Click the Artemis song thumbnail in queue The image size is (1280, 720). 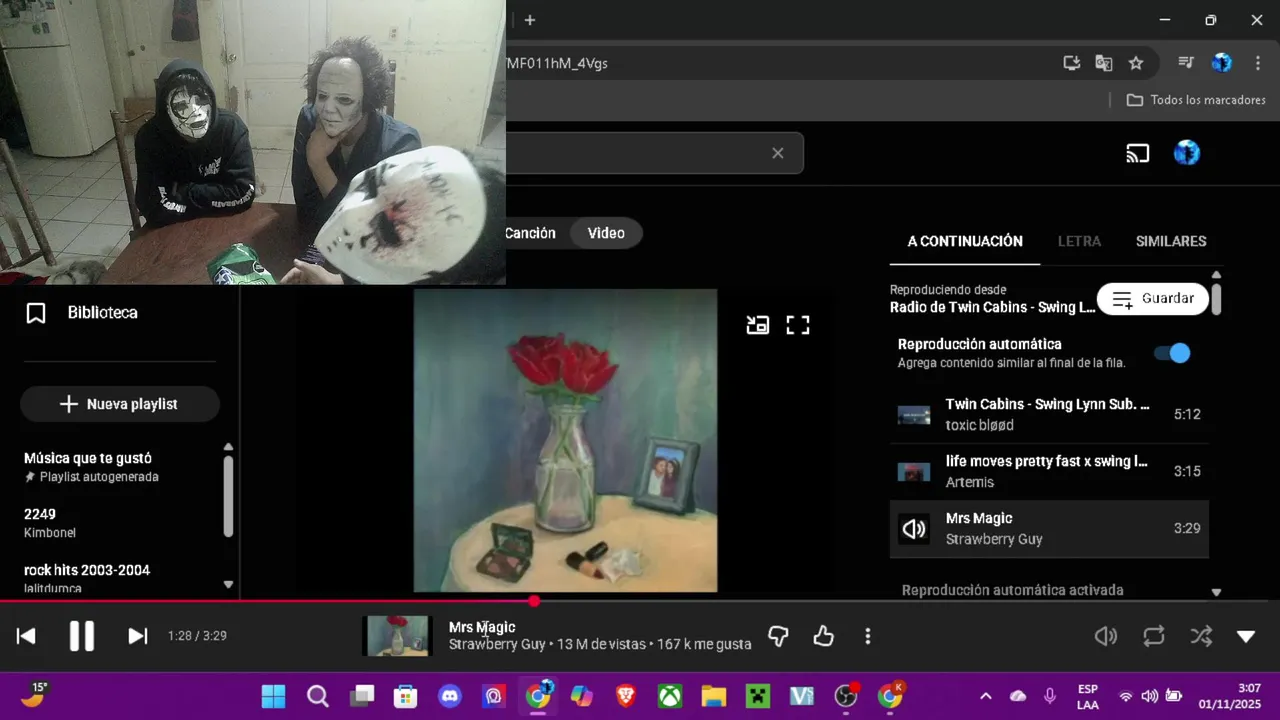[x=914, y=472]
